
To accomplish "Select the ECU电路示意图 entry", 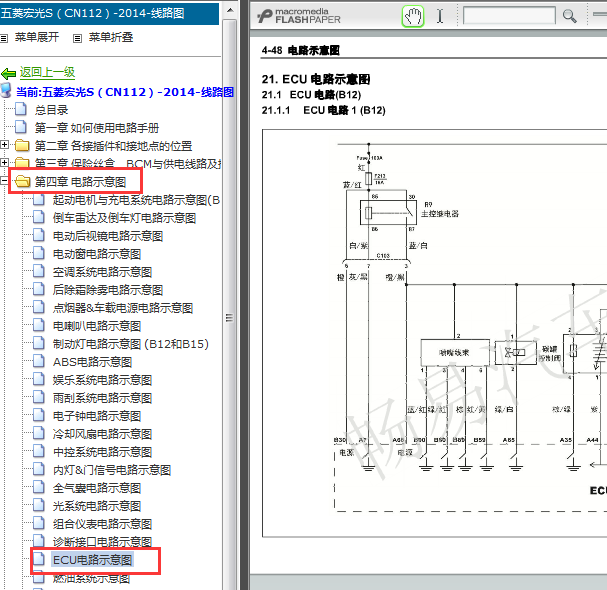I will (x=93, y=560).
